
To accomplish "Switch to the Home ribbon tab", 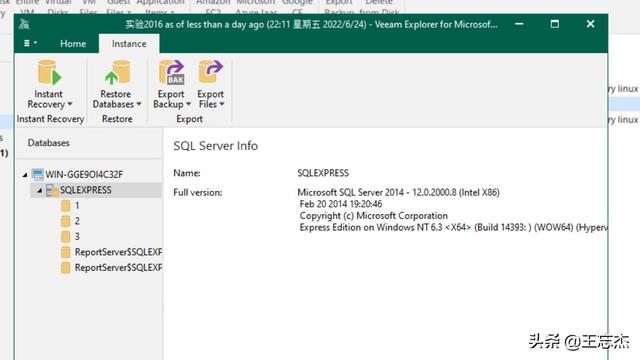I will coord(73,44).
